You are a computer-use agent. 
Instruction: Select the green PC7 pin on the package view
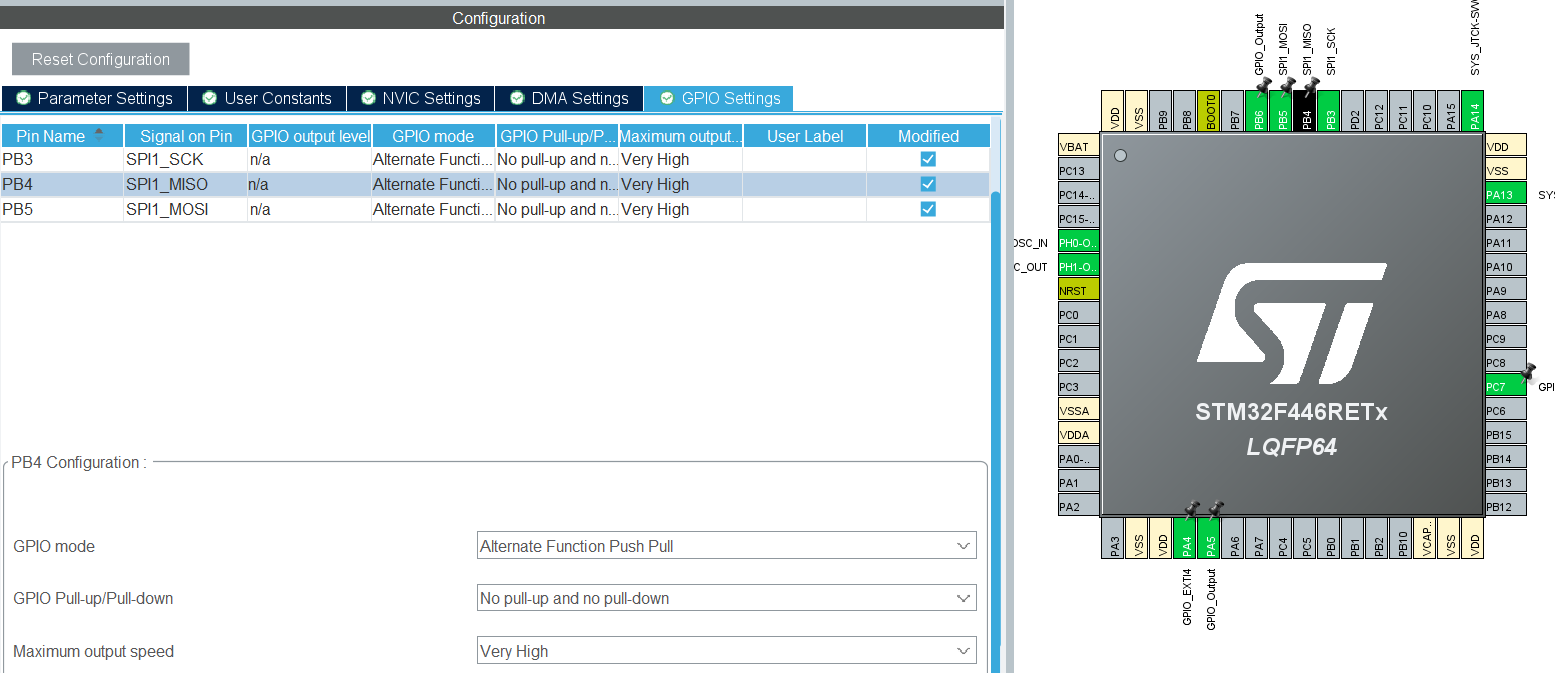[1505, 385]
